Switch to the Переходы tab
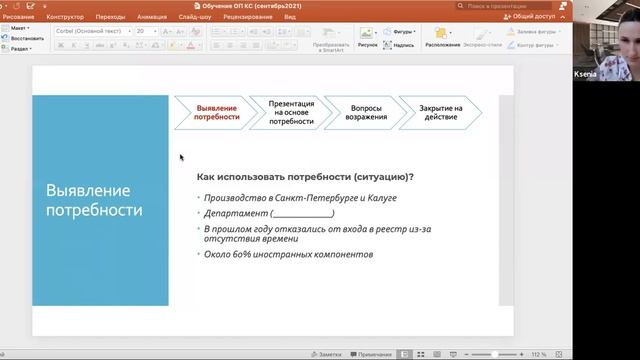The image size is (640, 360). point(110,17)
